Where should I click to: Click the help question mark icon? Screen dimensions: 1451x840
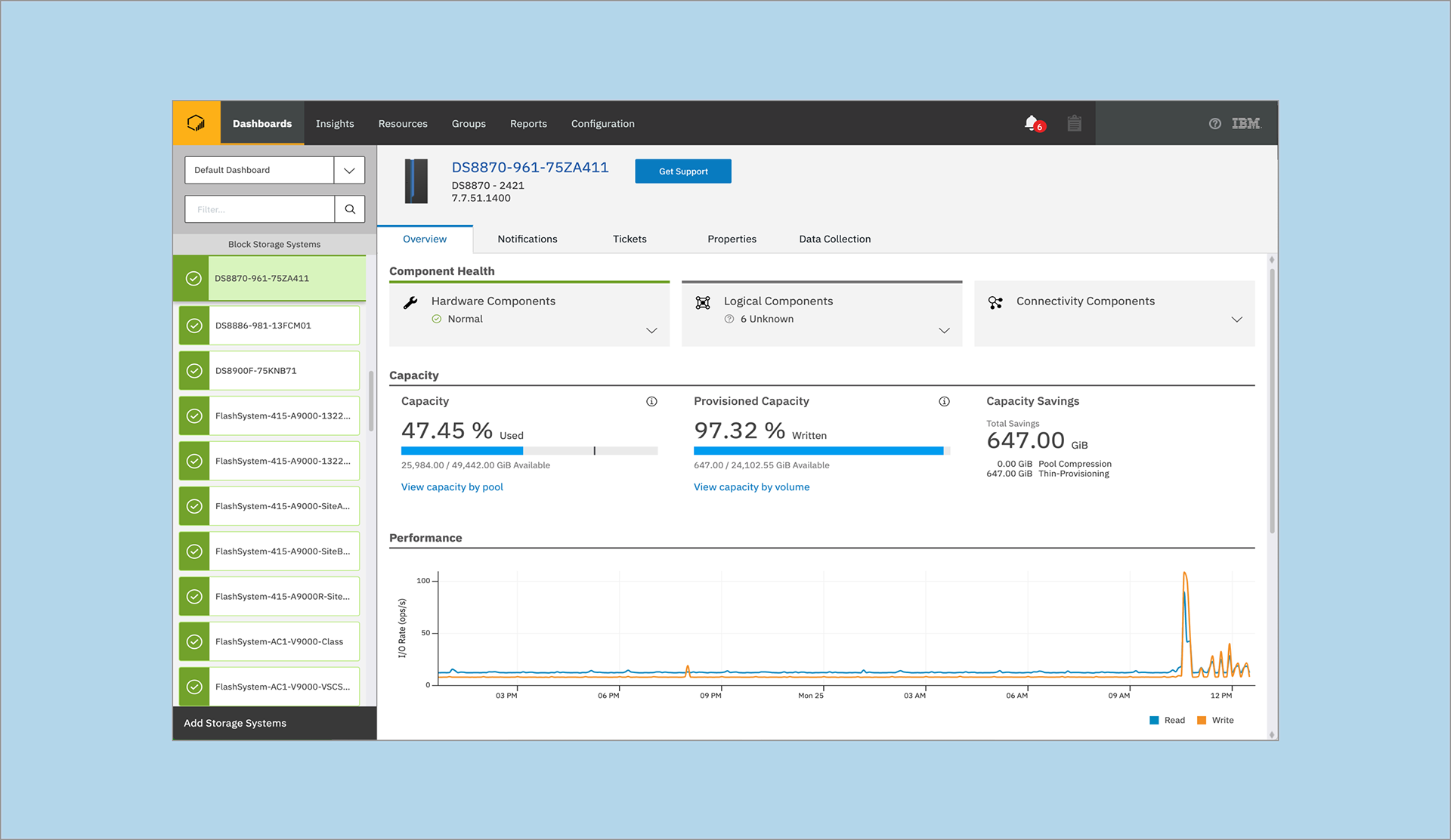point(1214,124)
